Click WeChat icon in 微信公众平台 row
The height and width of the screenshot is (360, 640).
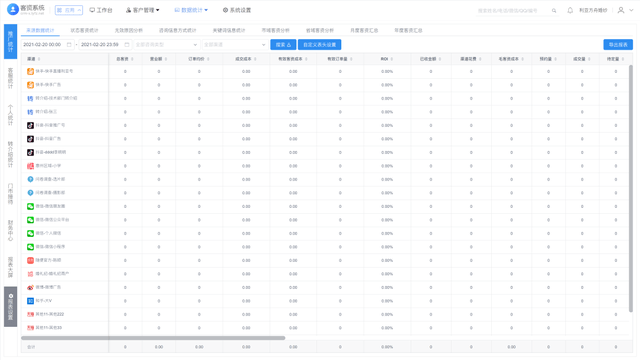[x=30, y=220]
